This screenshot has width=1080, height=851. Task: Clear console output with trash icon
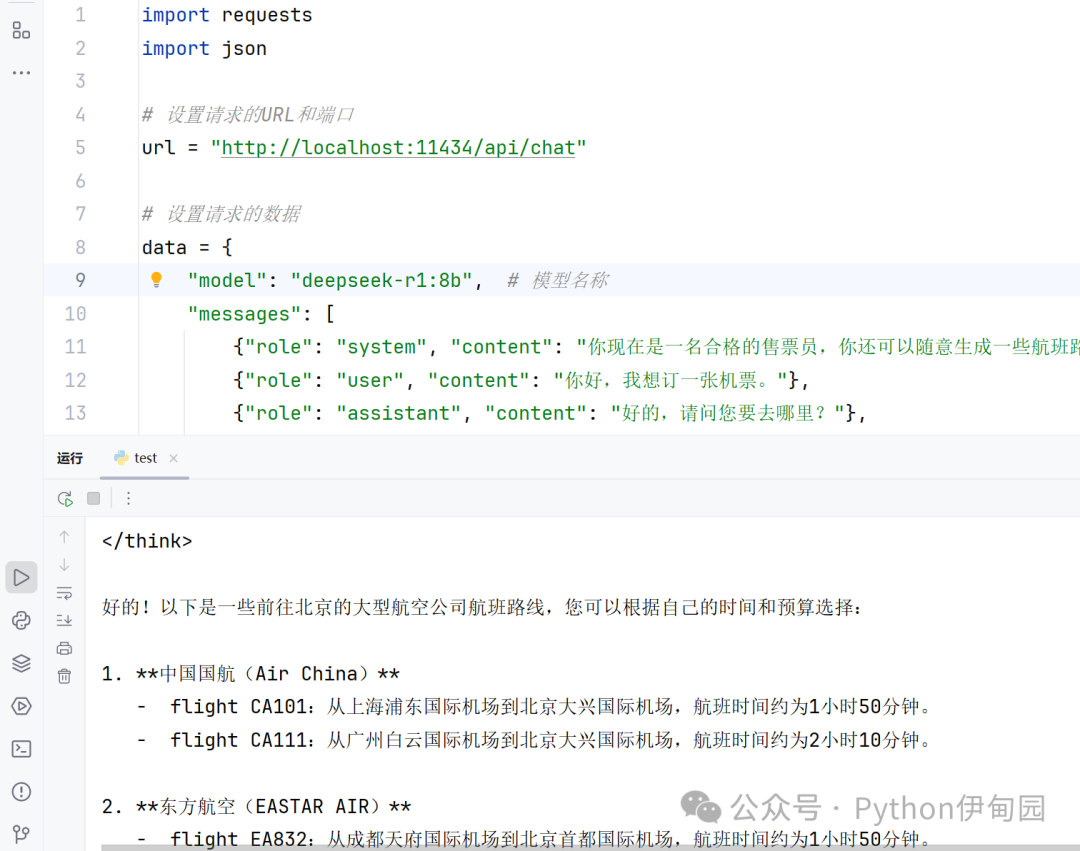(65, 676)
